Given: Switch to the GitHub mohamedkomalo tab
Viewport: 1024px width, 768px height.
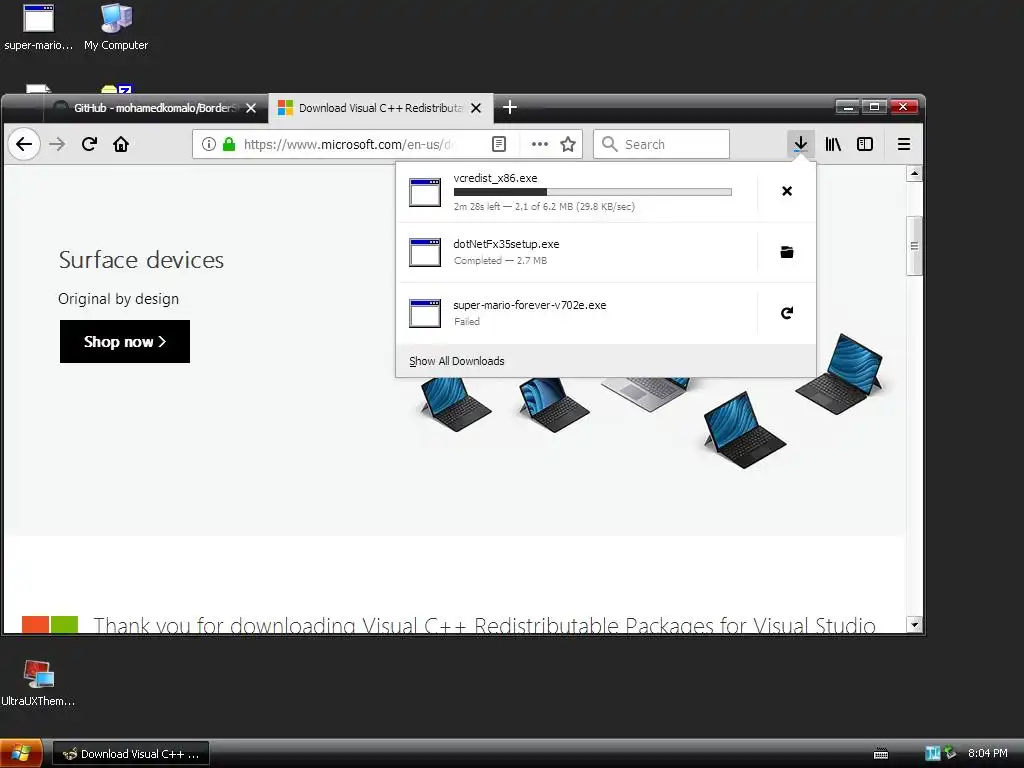Looking at the screenshot, I should tap(155, 108).
